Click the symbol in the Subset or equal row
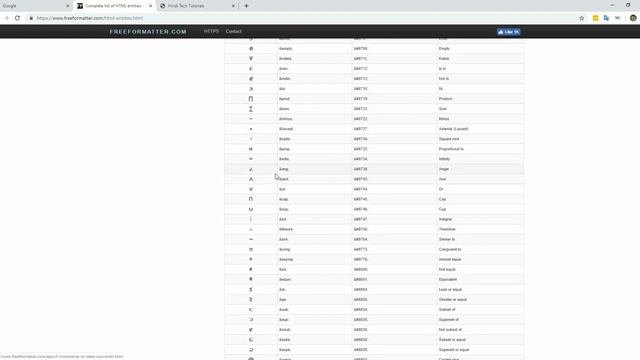 (251, 340)
